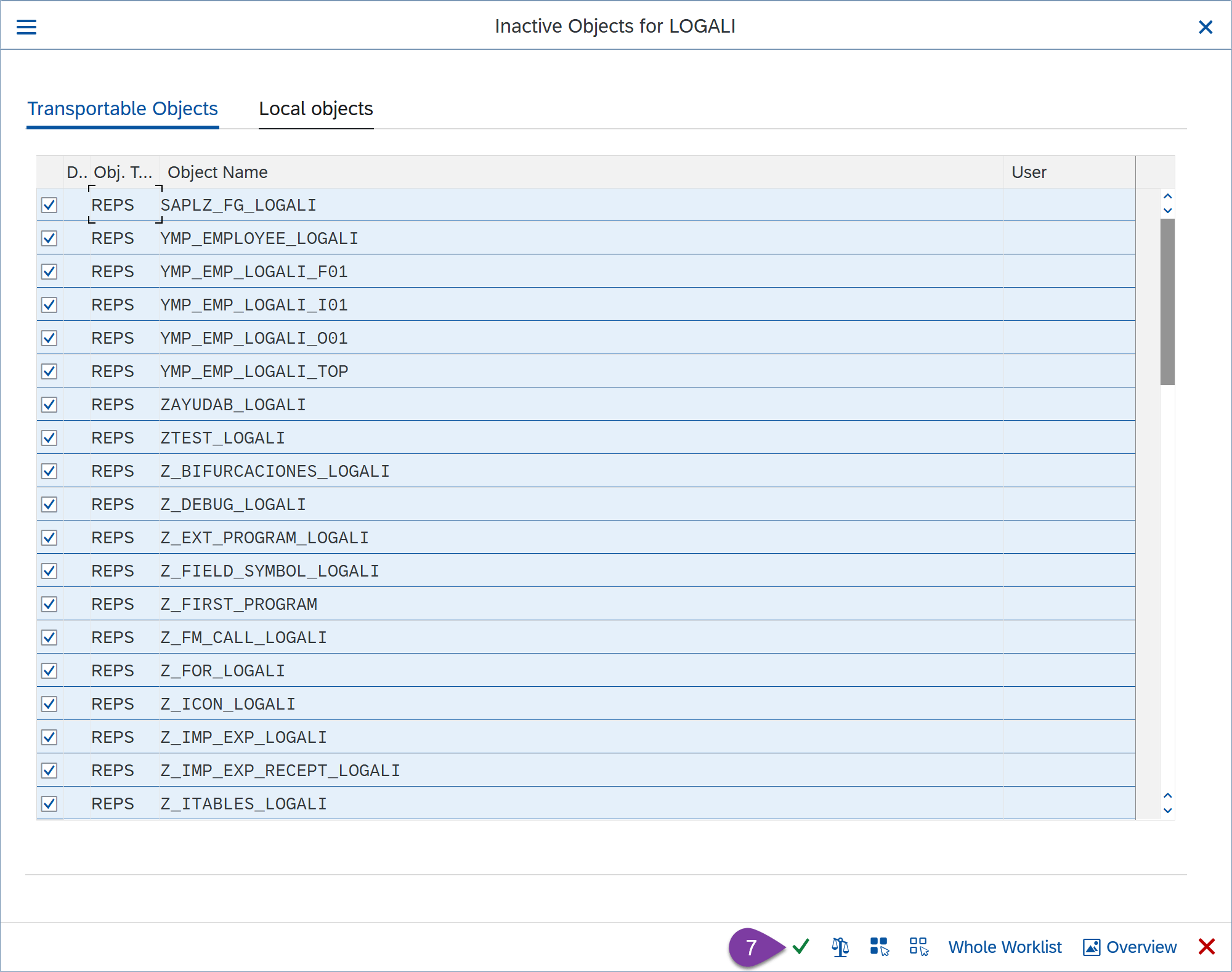The height and width of the screenshot is (972, 1232).
Task: Click the Deselect All icon
Action: (x=918, y=947)
